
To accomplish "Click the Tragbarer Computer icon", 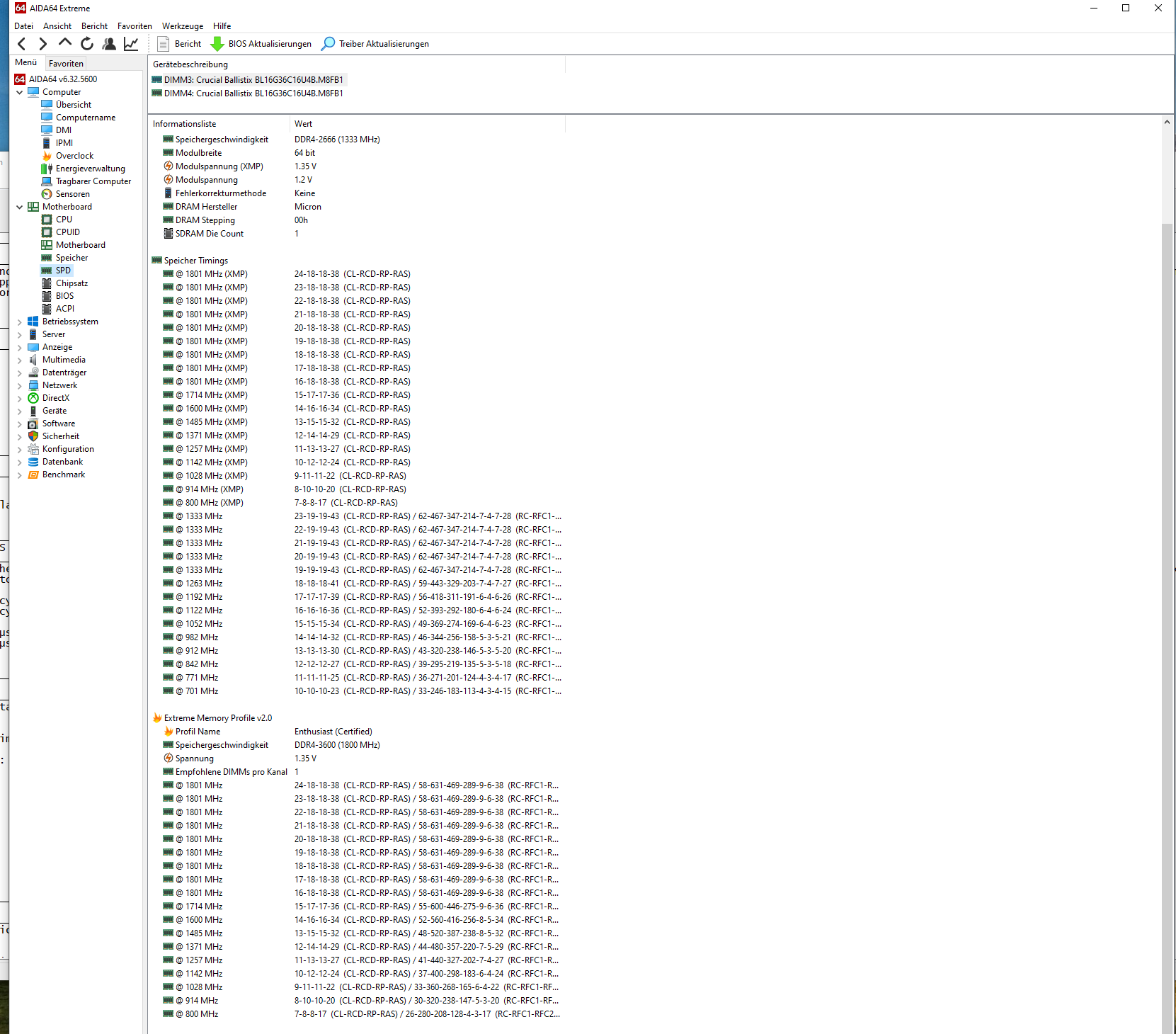I will coord(47,181).
